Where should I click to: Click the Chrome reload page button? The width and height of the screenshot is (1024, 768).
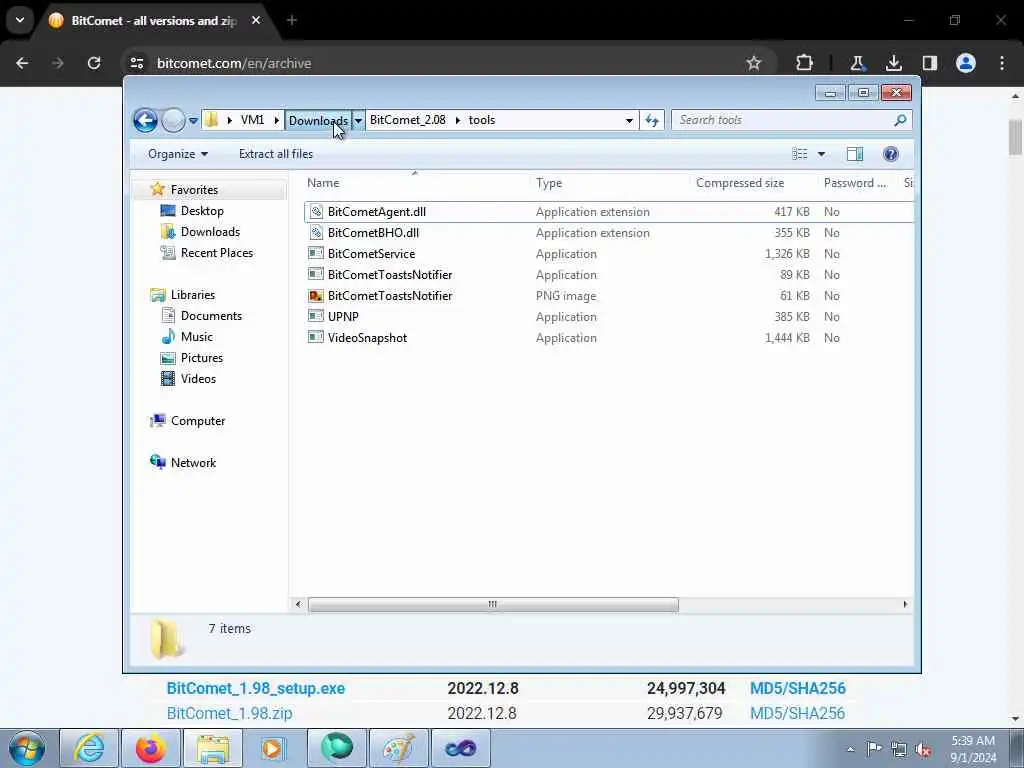pyautogui.click(x=94, y=63)
